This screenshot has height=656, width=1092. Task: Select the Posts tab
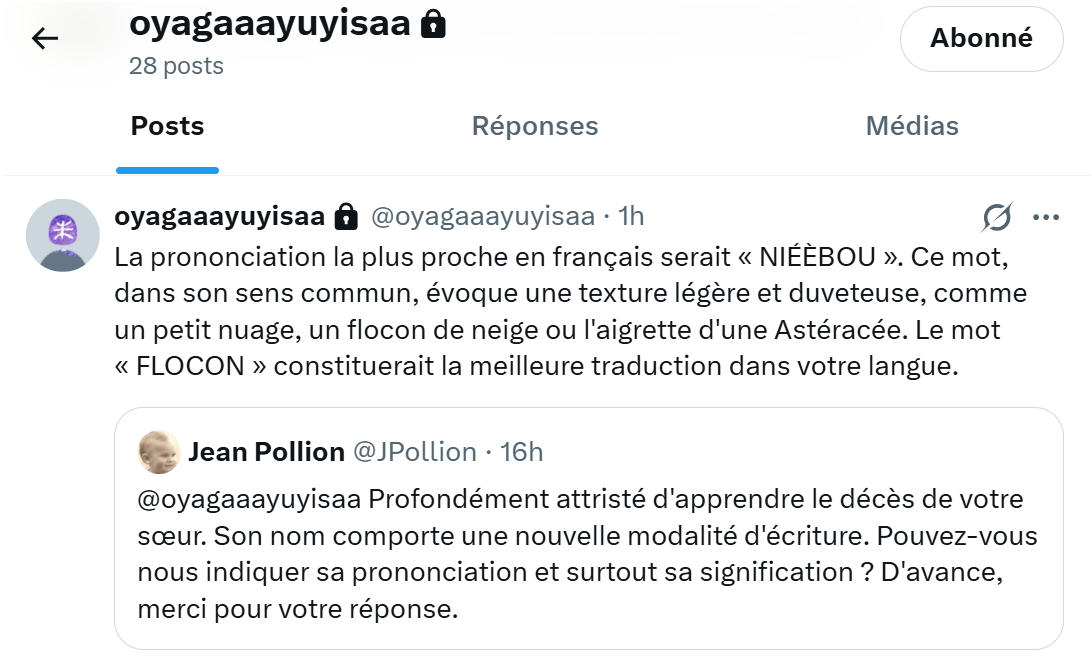(x=167, y=126)
